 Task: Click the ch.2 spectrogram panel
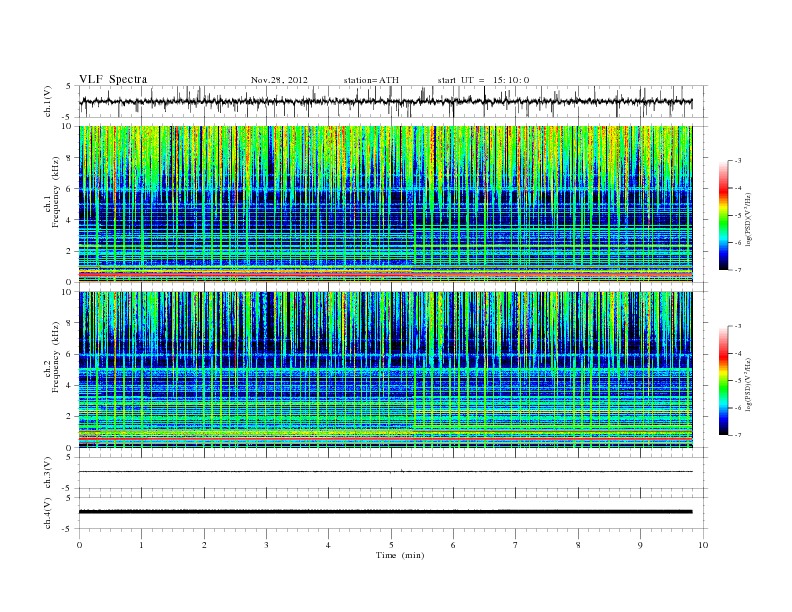[x=385, y=370]
